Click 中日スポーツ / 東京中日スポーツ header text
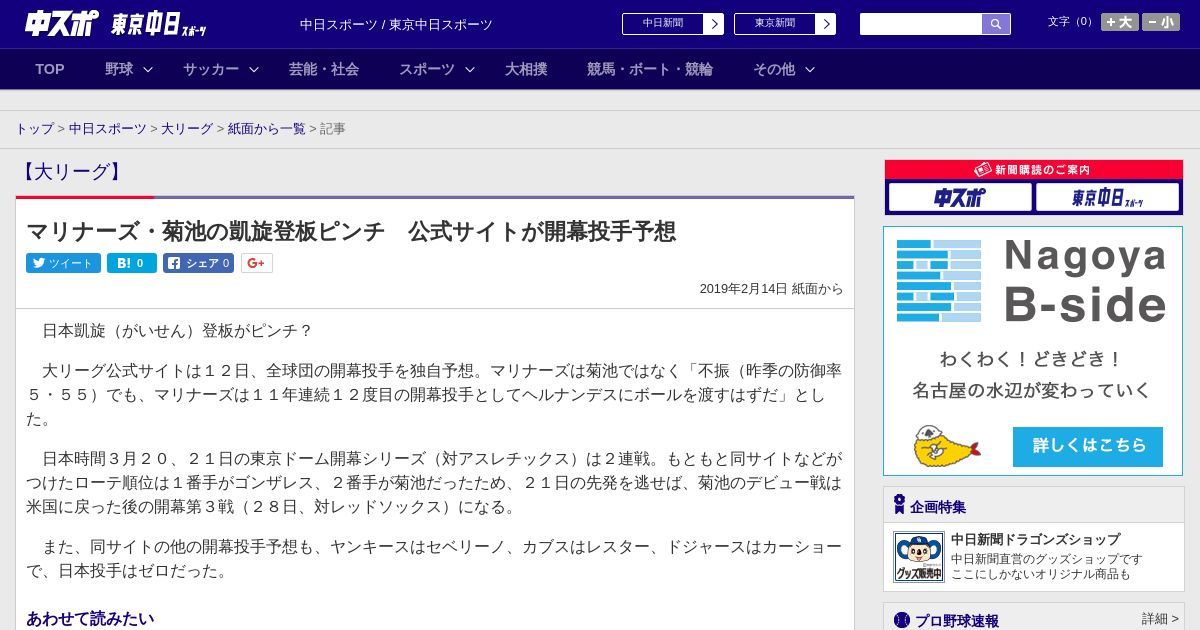 click(396, 25)
